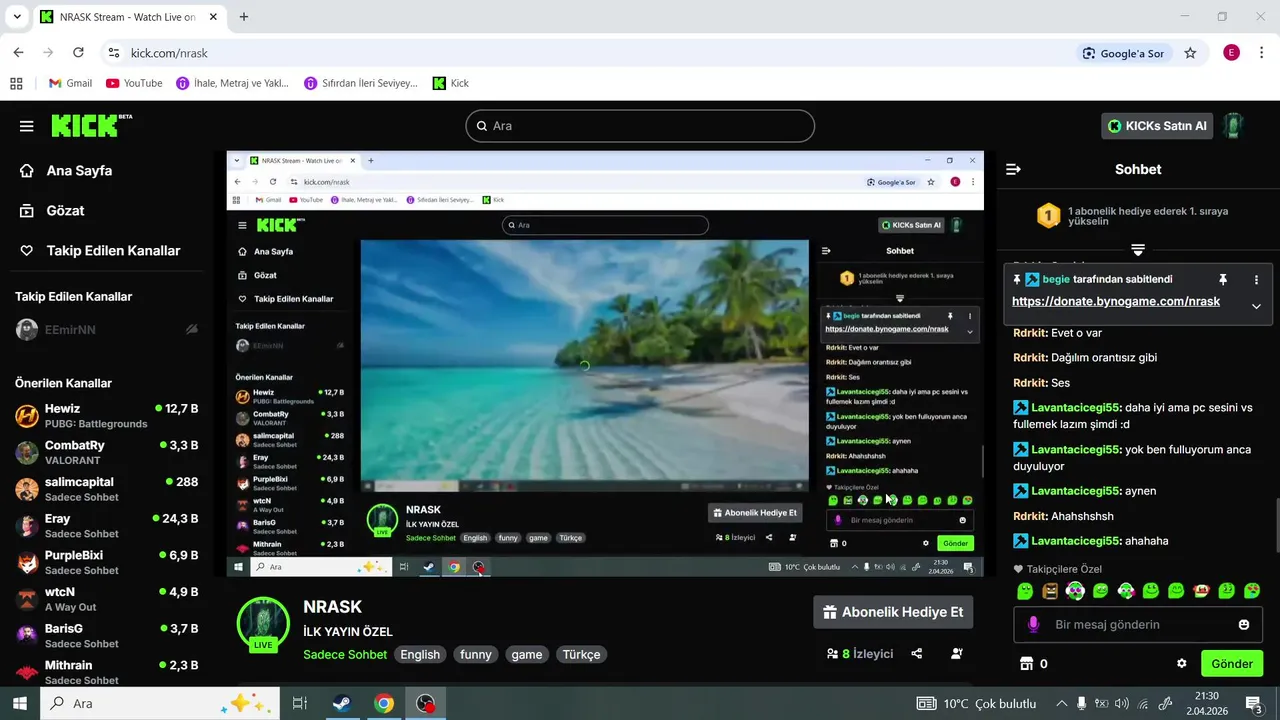Toggle the crossed-out icon next to EEmirNN
Image resolution: width=1280 pixels, height=720 pixels.
191,330
